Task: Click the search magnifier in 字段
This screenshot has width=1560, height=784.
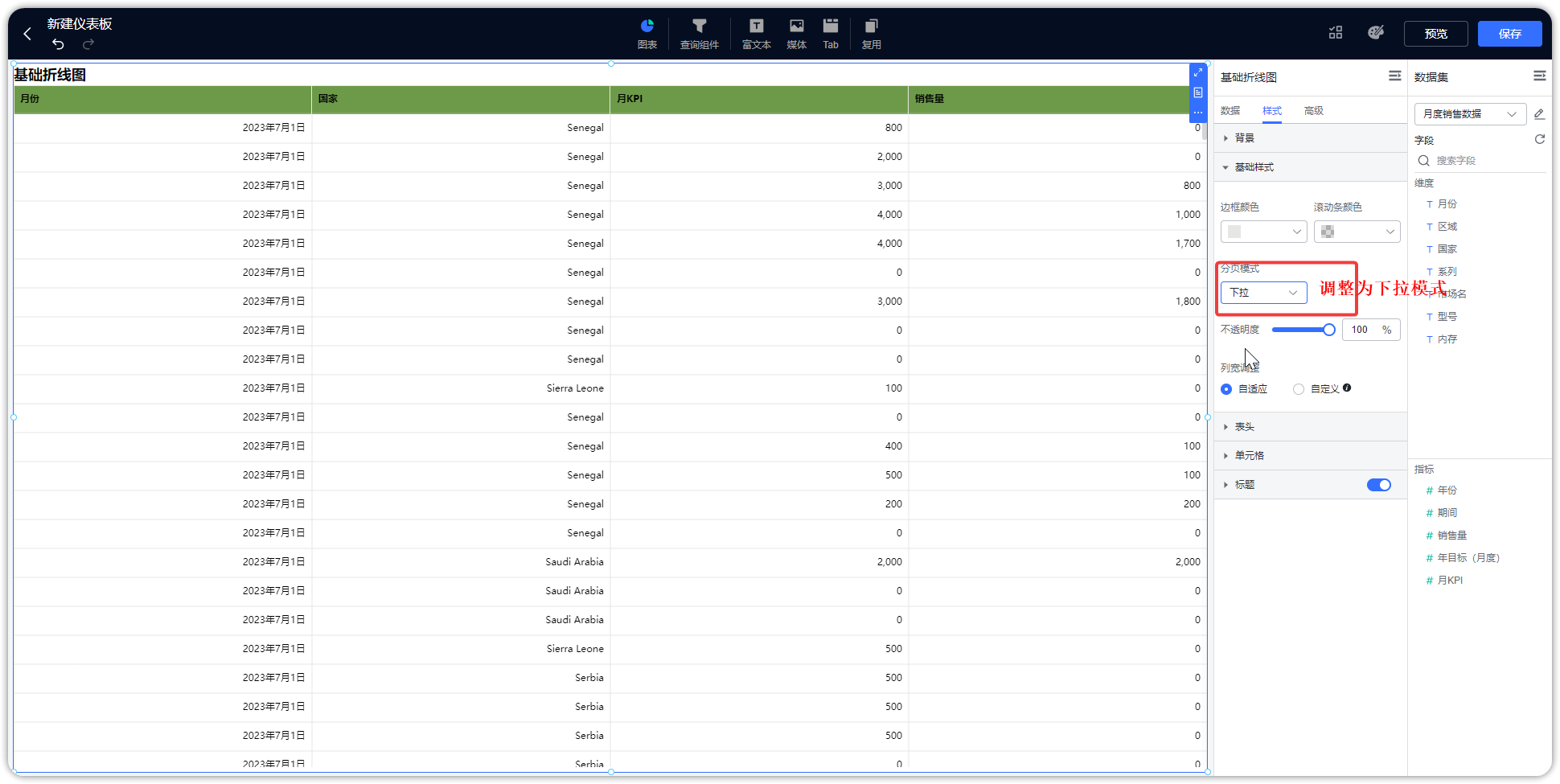Action: (1424, 161)
